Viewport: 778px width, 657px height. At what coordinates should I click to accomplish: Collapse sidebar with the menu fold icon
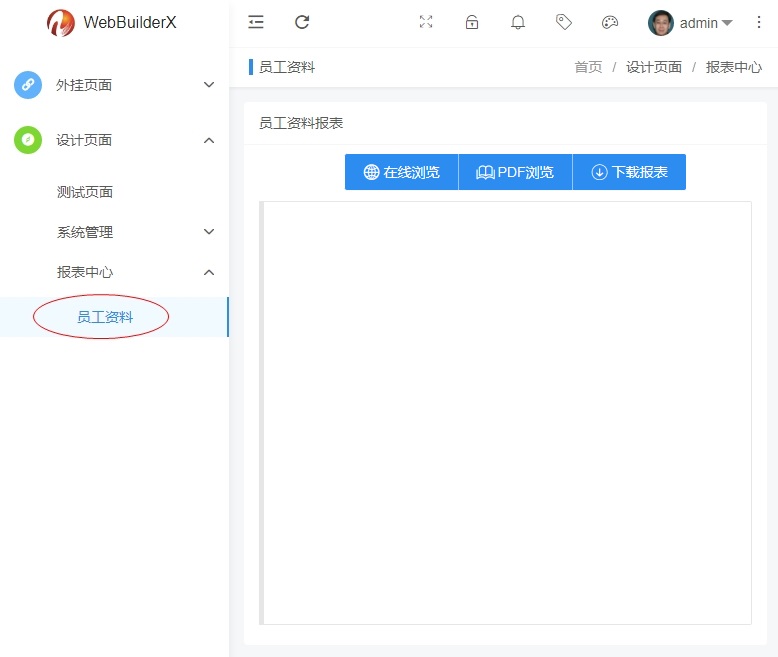(x=256, y=22)
